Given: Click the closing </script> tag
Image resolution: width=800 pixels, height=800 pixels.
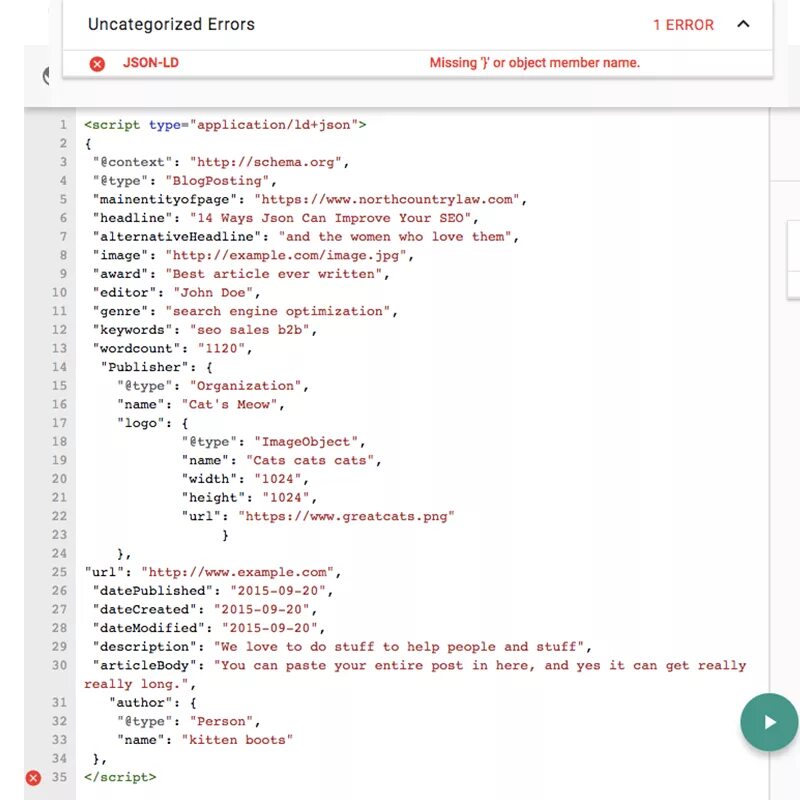Looking at the screenshot, I should pos(120,777).
